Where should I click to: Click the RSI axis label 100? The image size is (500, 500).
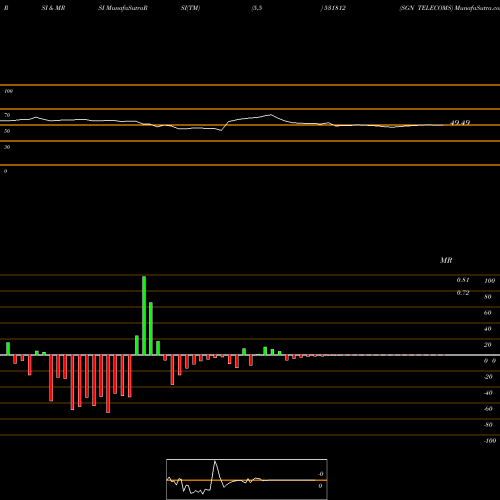pos(8,91)
